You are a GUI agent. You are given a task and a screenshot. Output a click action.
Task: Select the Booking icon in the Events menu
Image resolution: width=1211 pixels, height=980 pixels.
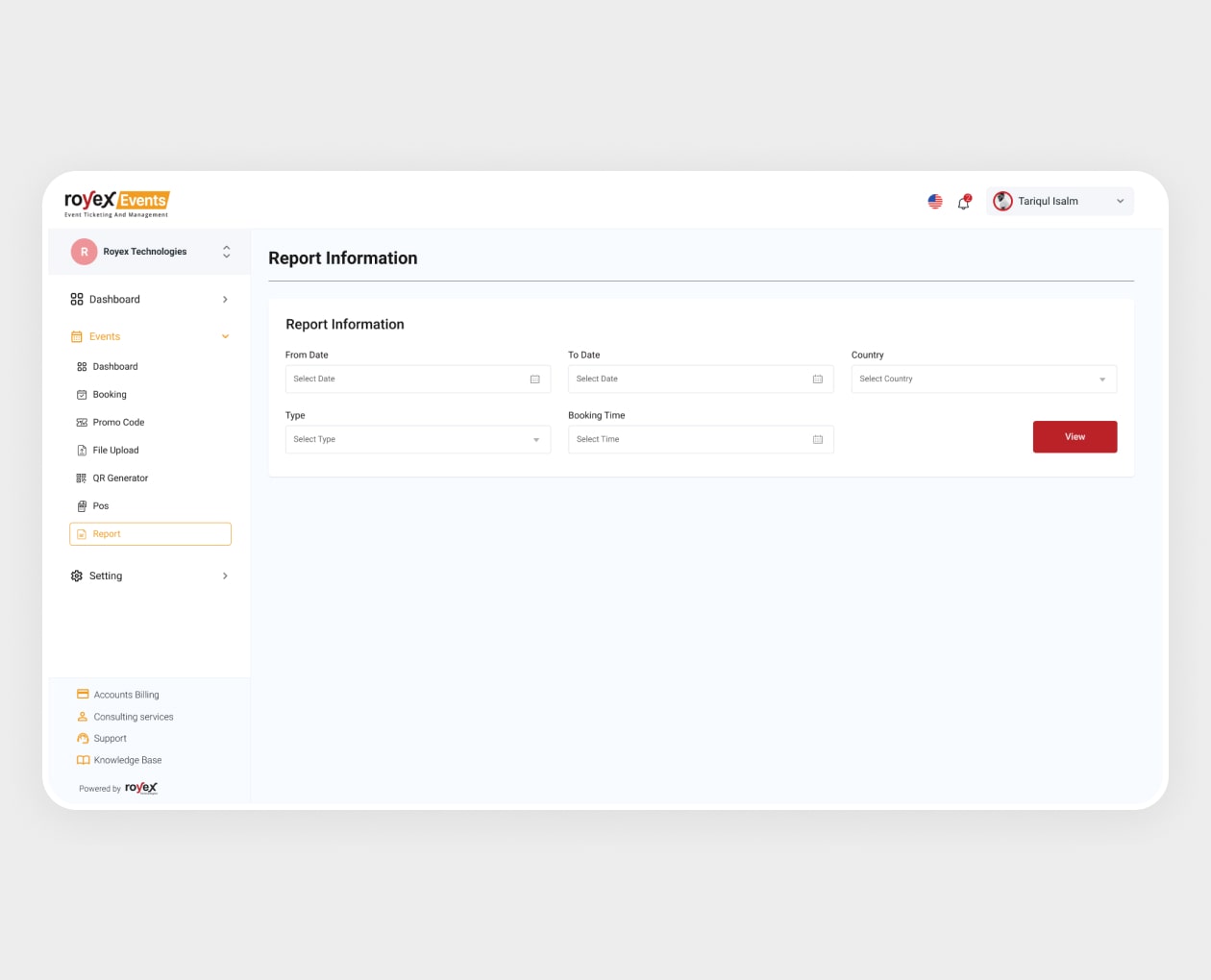(x=82, y=394)
